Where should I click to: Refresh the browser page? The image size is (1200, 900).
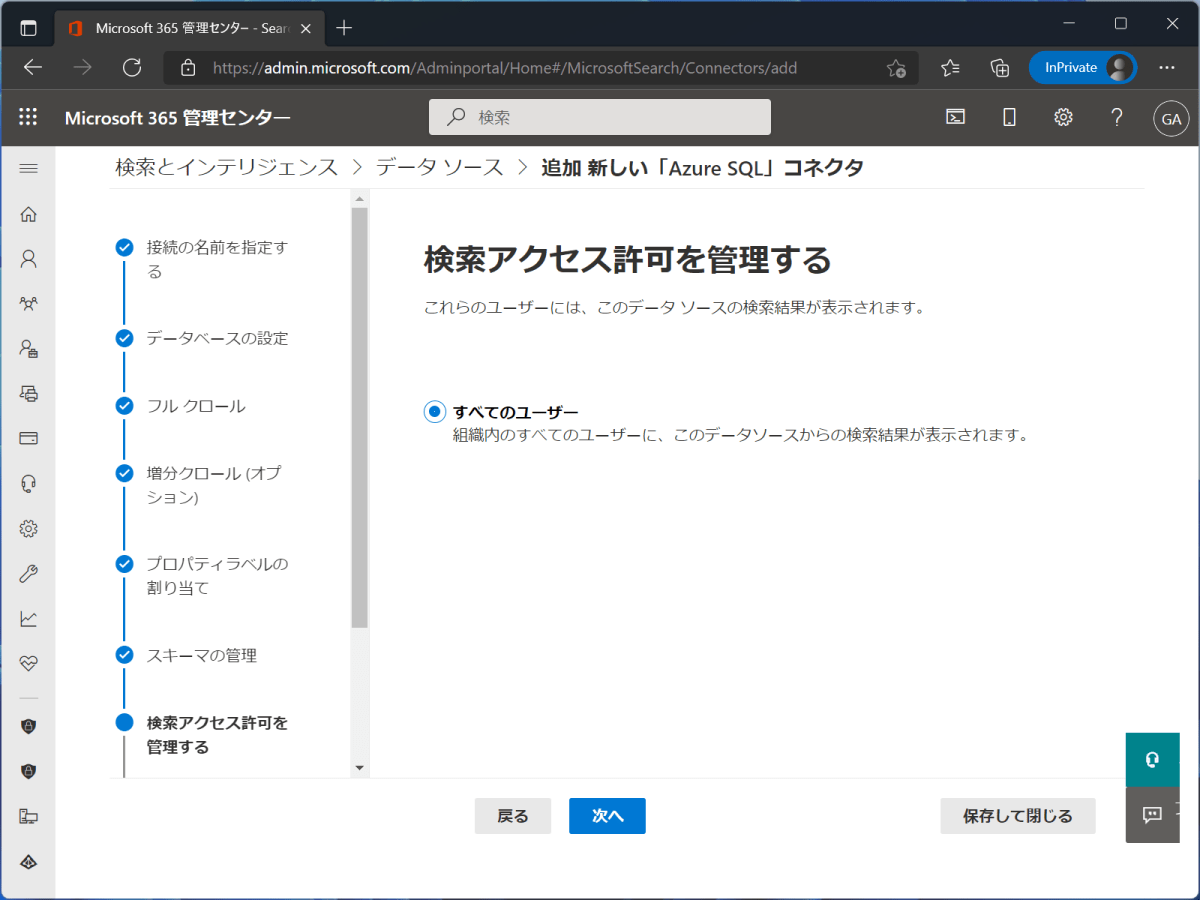click(131, 68)
